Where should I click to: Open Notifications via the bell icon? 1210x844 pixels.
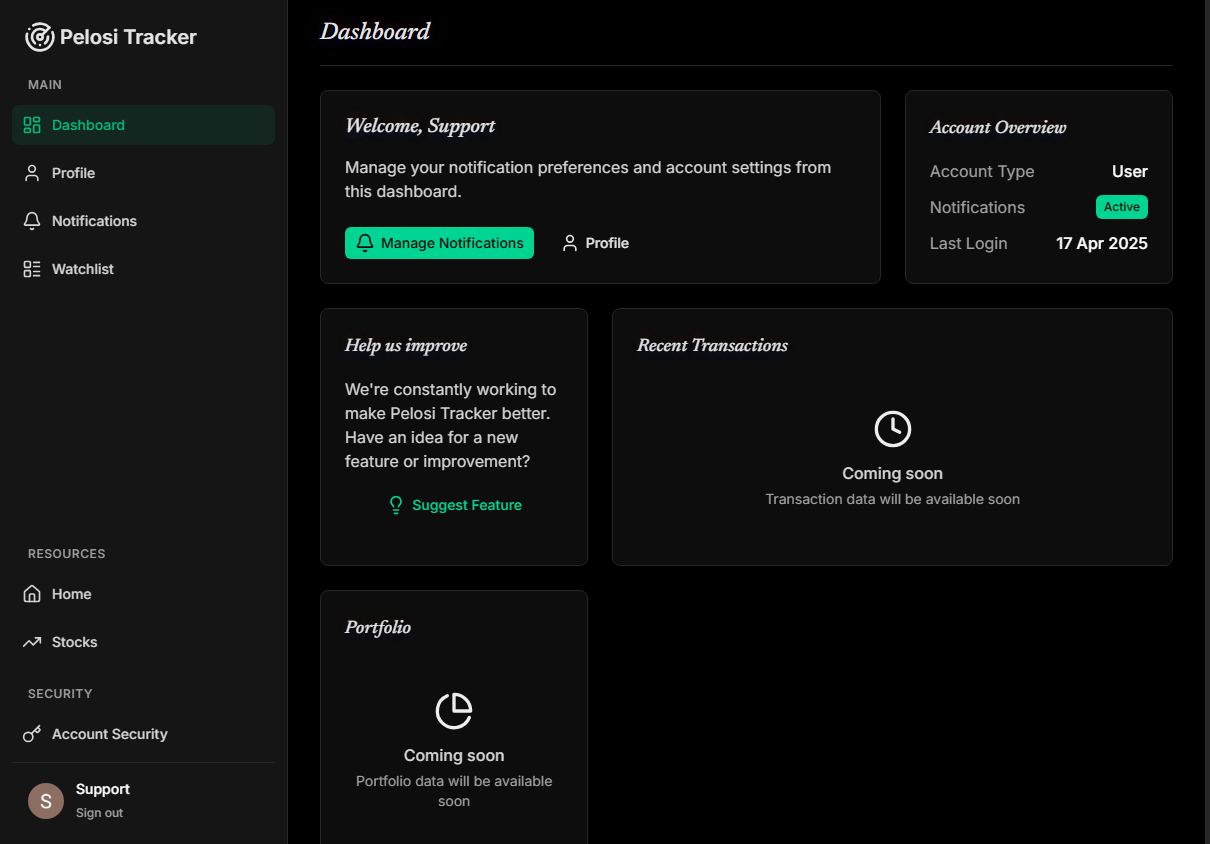(30, 221)
